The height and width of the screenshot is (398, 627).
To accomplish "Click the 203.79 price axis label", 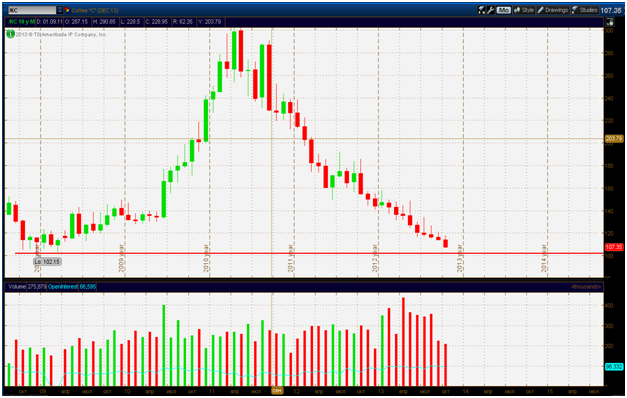I will [x=614, y=139].
